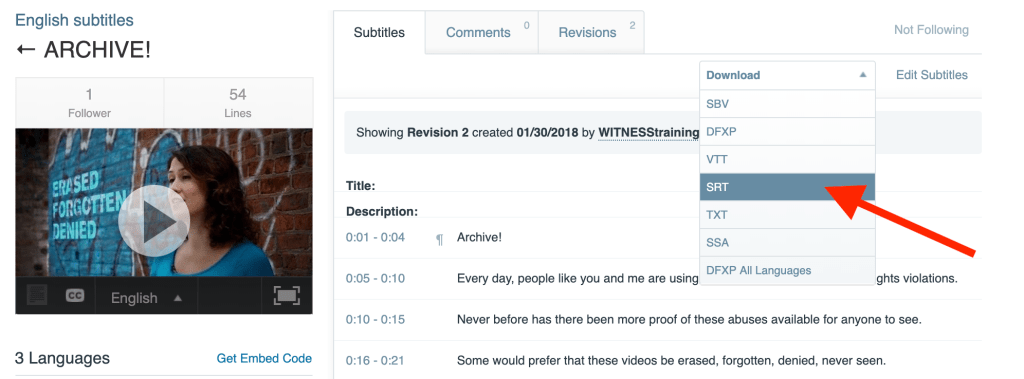The height and width of the screenshot is (379, 1024).
Task: Open the English language selector on player
Action: click(146, 298)
